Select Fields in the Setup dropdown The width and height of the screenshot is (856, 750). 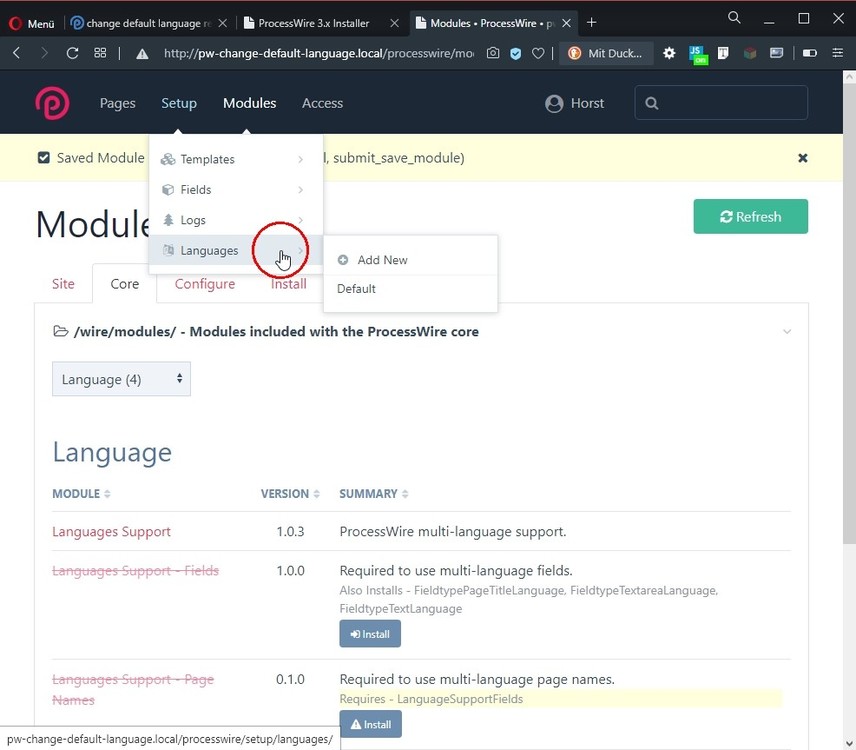pos(236,190)
